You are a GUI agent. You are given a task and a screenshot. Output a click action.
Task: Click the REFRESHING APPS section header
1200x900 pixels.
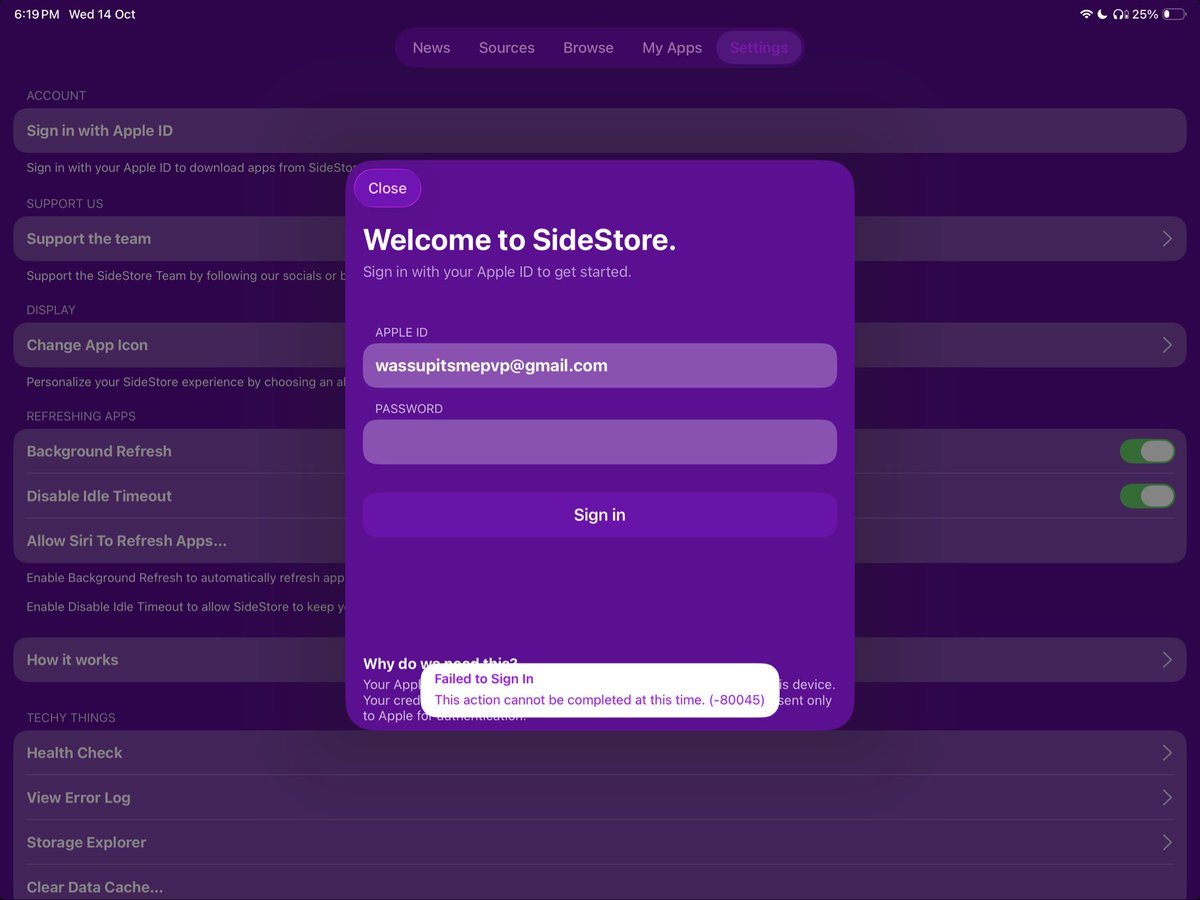point(81,416)
